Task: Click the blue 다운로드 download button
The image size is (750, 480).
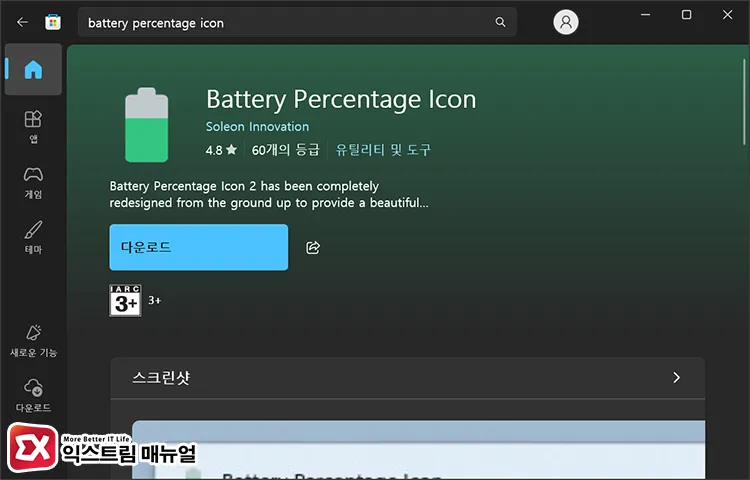Action: 199,247
